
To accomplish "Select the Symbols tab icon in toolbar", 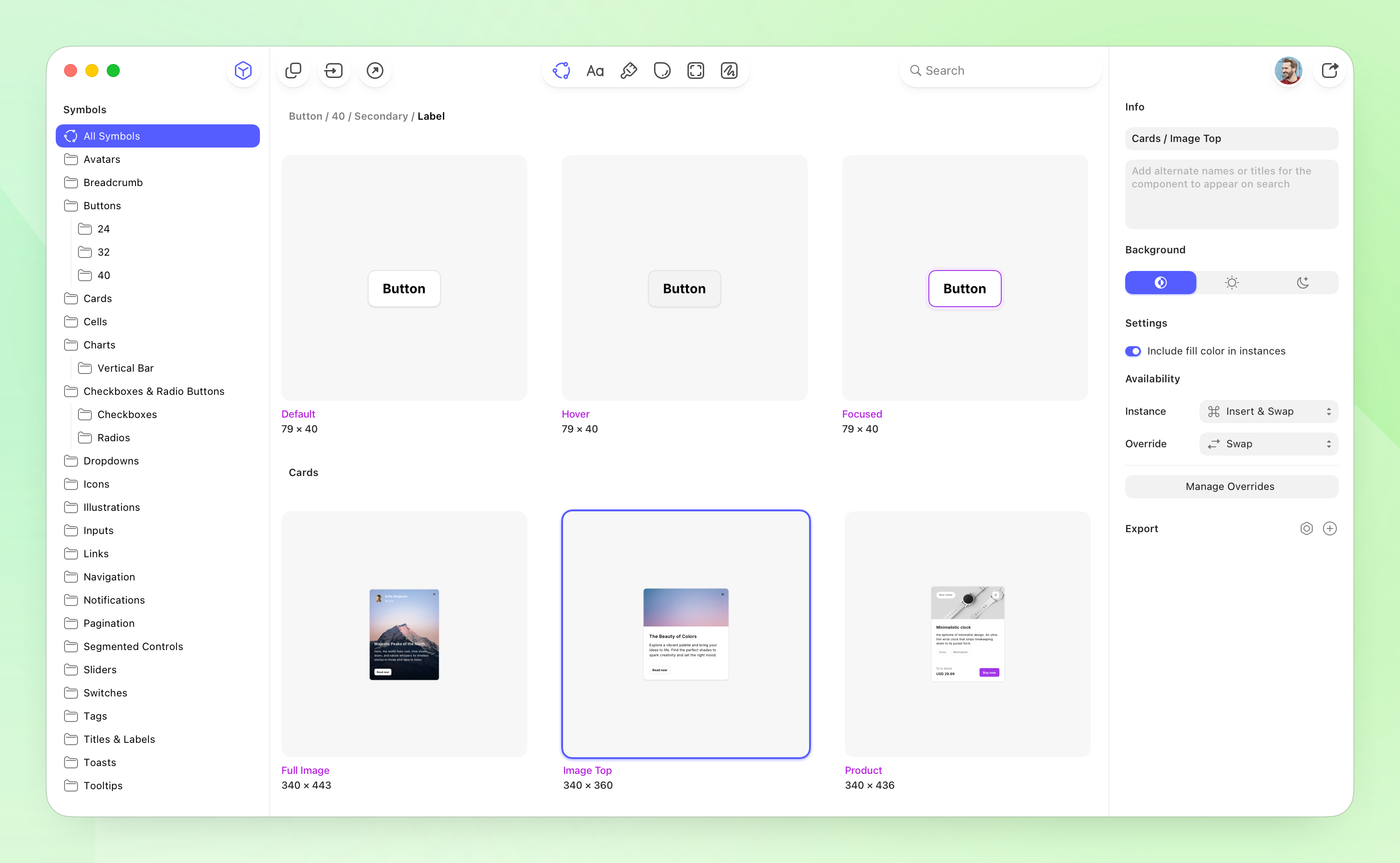I will 561,70.
